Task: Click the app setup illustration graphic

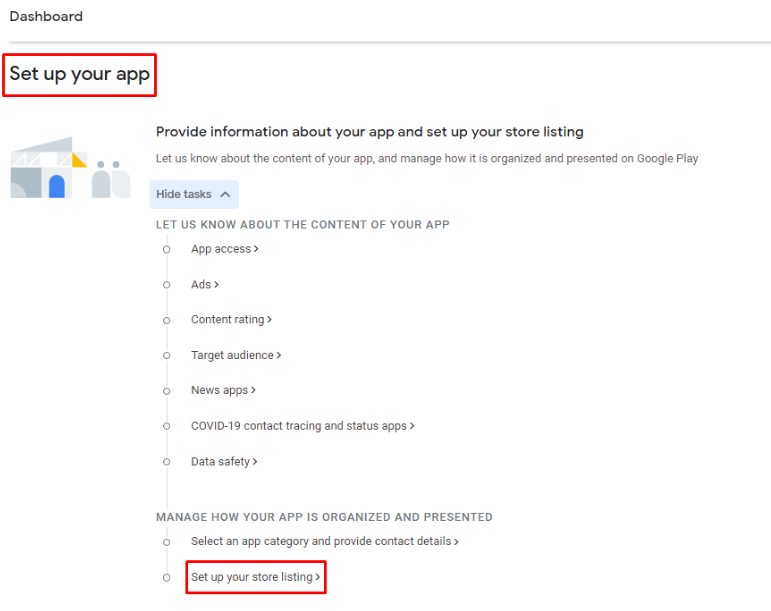Action: point(64,168)
